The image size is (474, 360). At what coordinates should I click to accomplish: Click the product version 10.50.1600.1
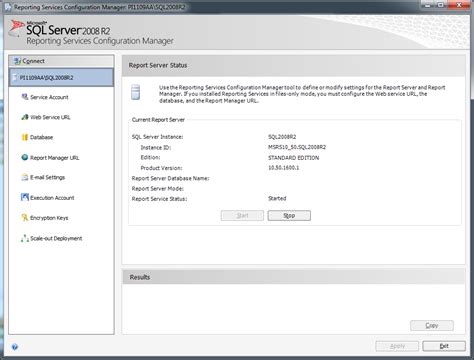tap(284, 168)
